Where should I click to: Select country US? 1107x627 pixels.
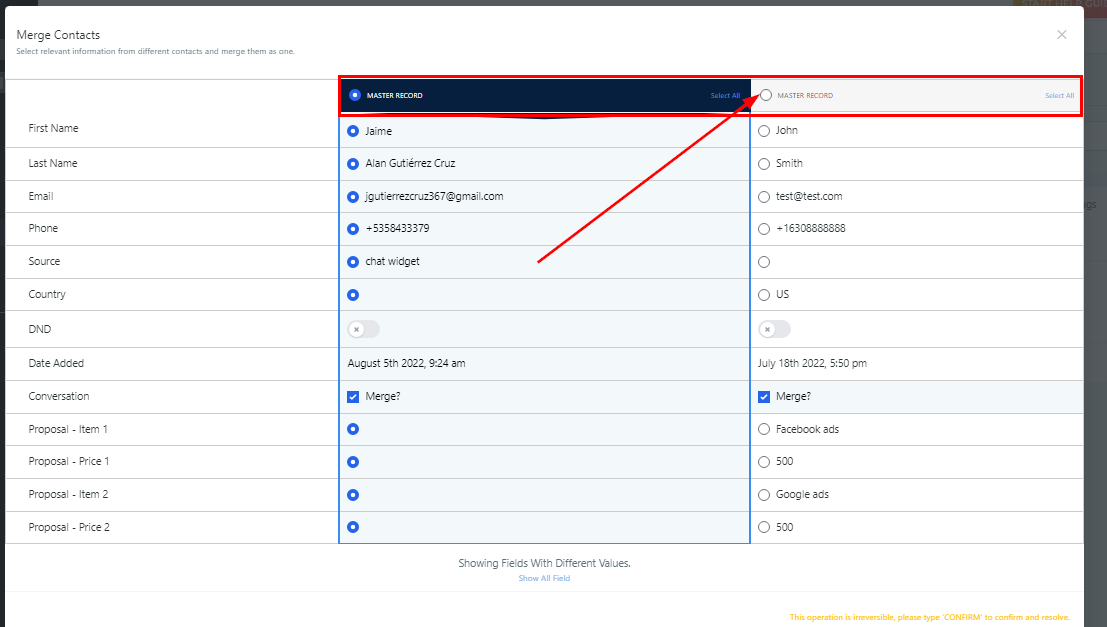[x=764, y=295]
